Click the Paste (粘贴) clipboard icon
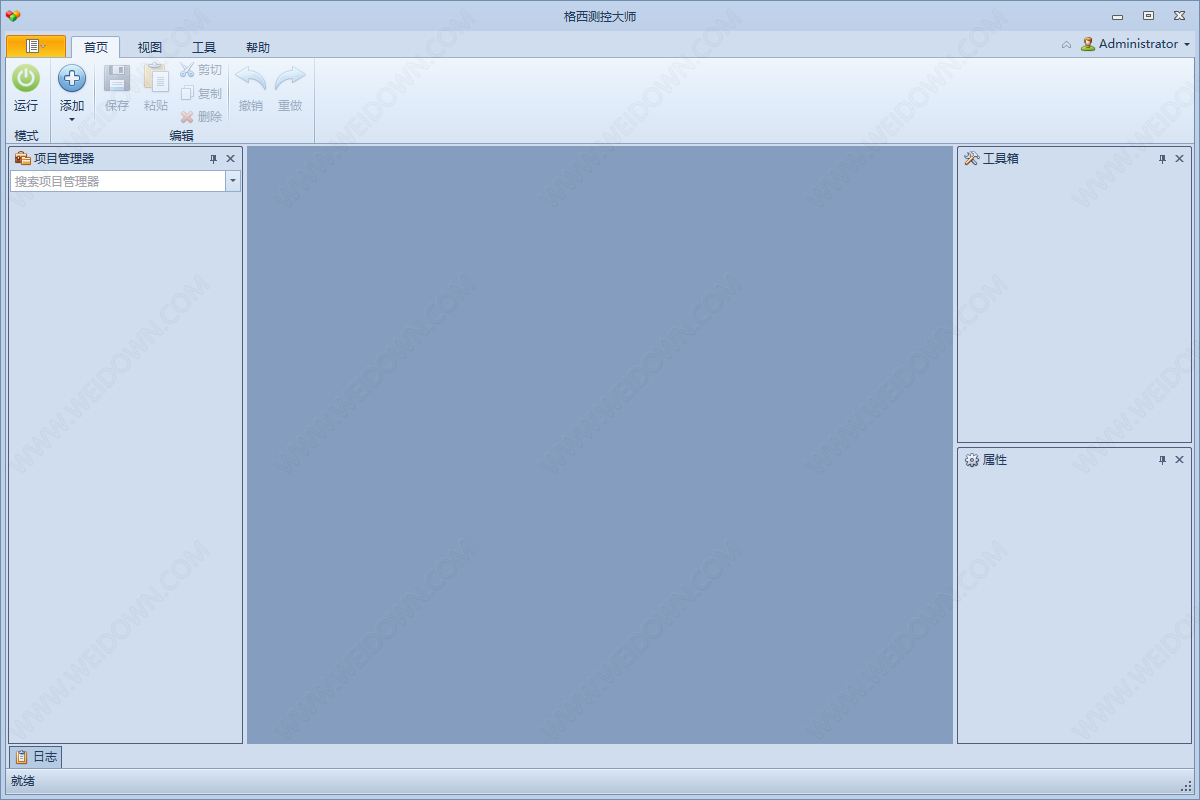 [156, 78]
